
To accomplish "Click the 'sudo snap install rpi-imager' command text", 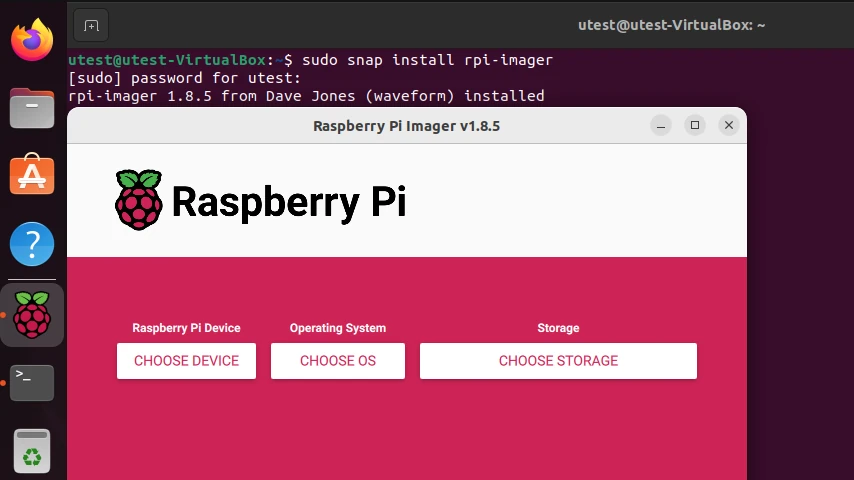I will click(428, 60).
